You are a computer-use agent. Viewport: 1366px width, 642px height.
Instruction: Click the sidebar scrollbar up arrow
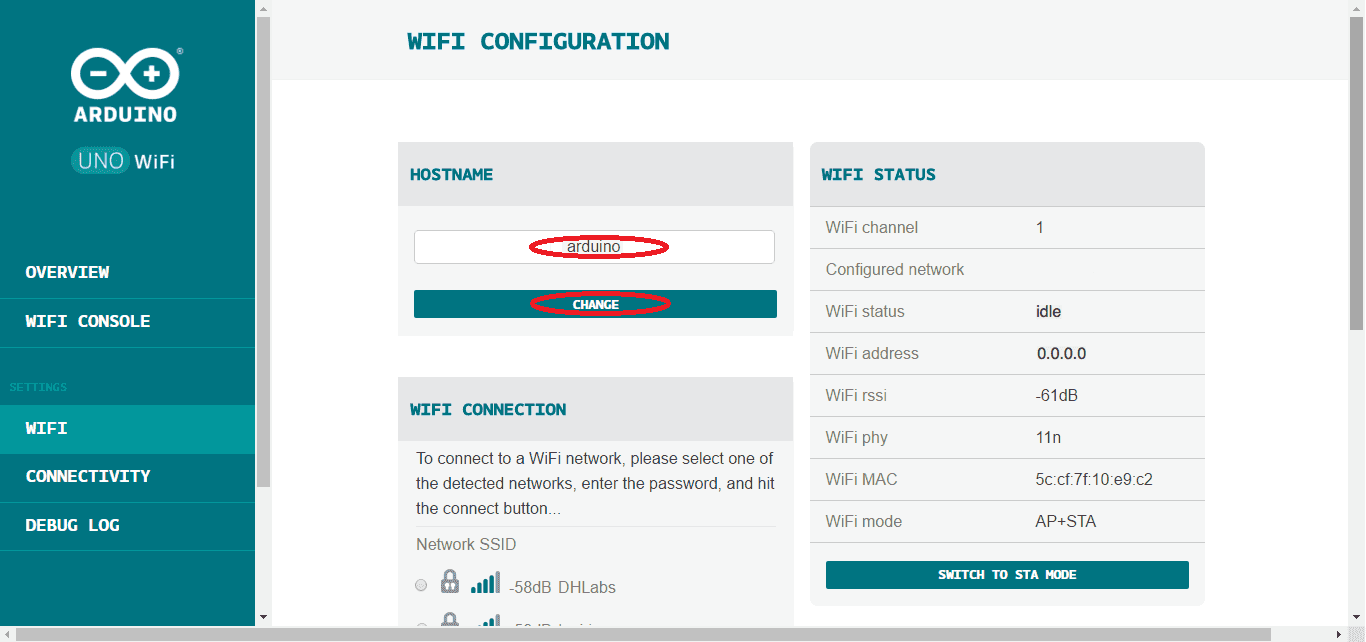click(263, 8)
